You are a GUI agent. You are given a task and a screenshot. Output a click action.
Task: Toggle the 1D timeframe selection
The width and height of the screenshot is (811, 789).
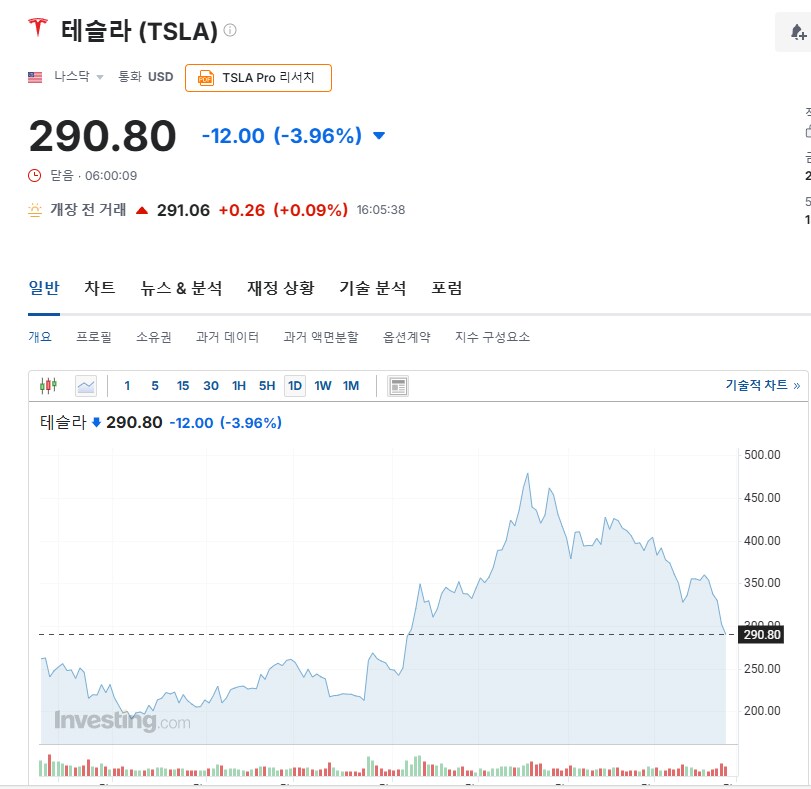[x=294, y=385]
